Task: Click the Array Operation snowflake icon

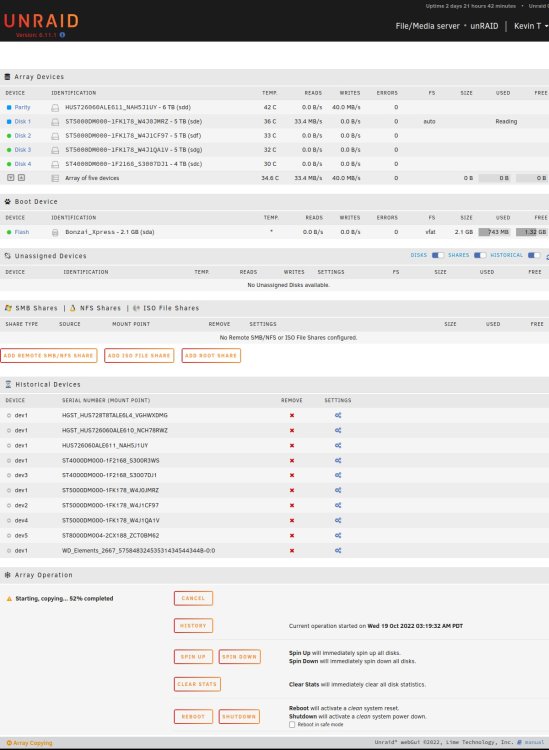Action: [8, 575]
